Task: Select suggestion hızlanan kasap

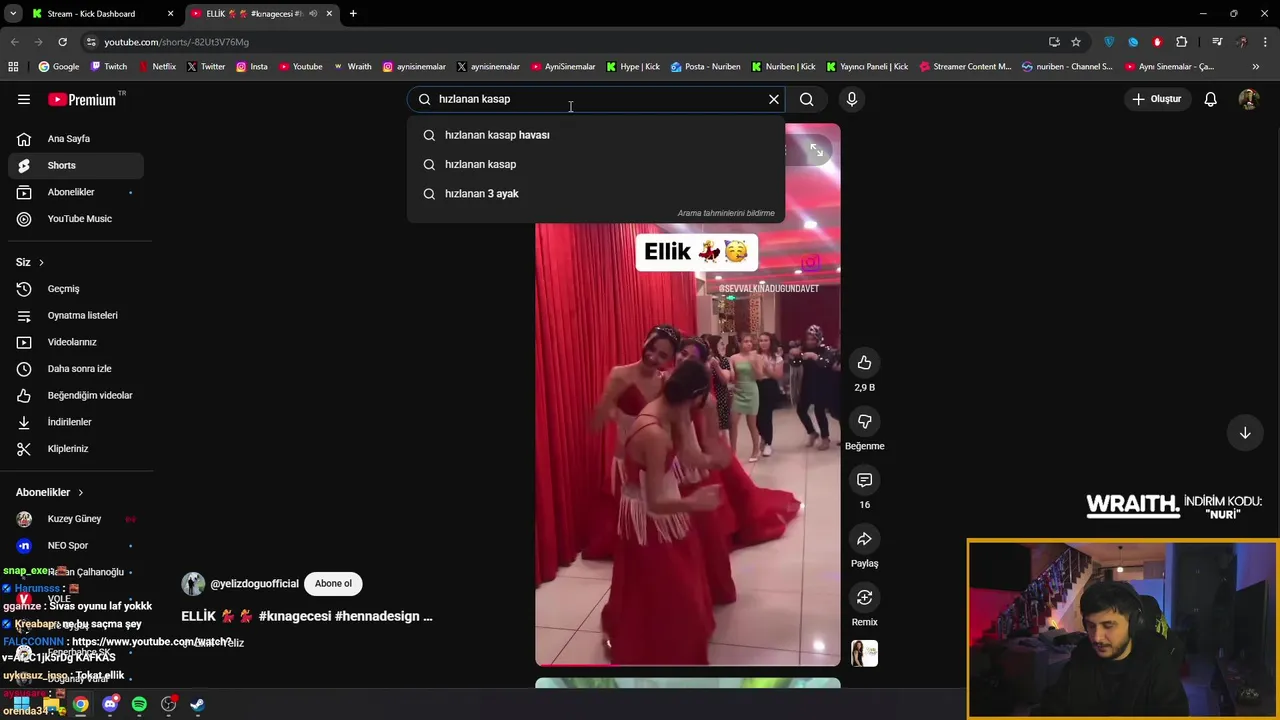Action: [596, 164]
